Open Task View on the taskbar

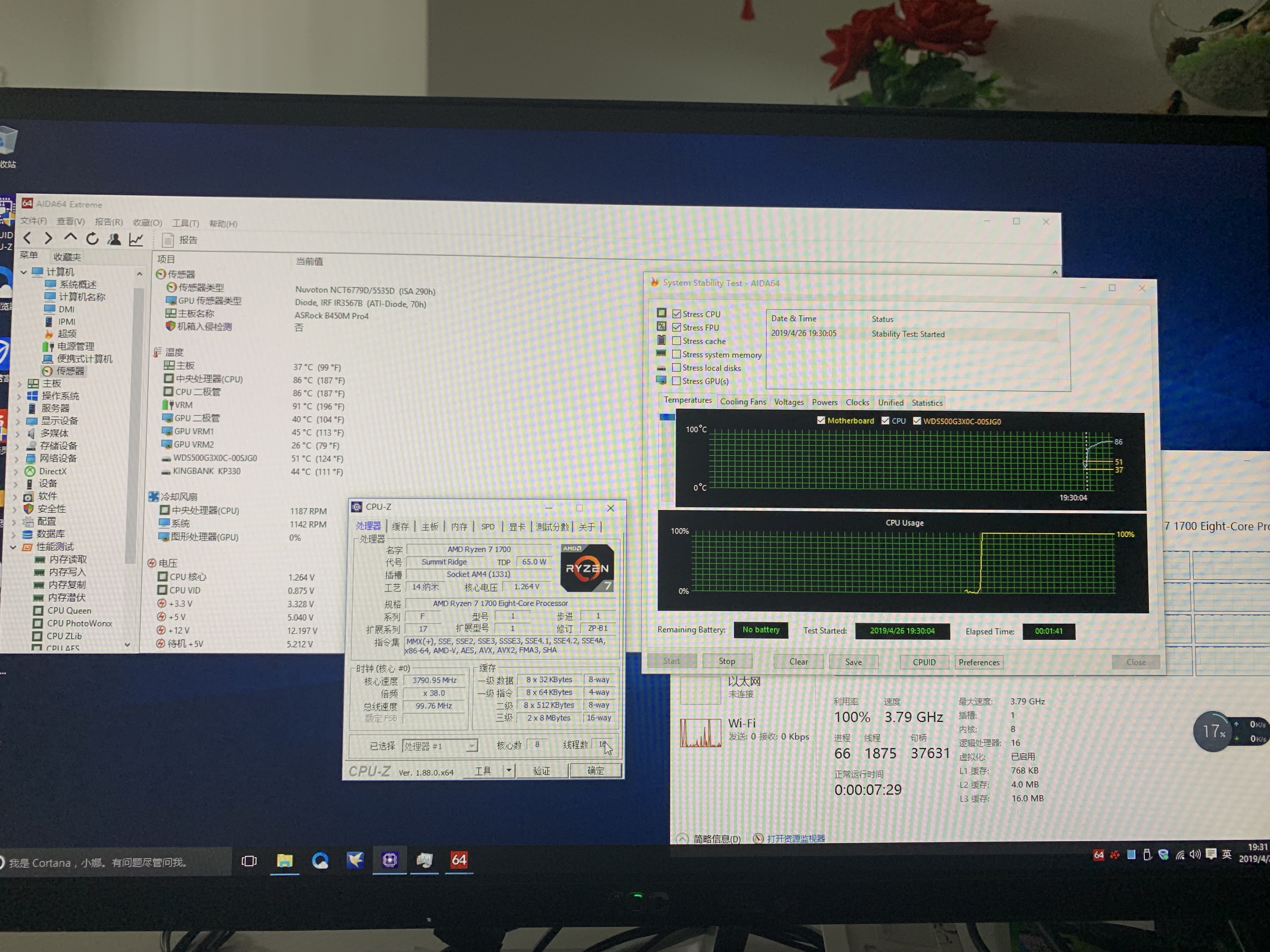coord(249,861)
